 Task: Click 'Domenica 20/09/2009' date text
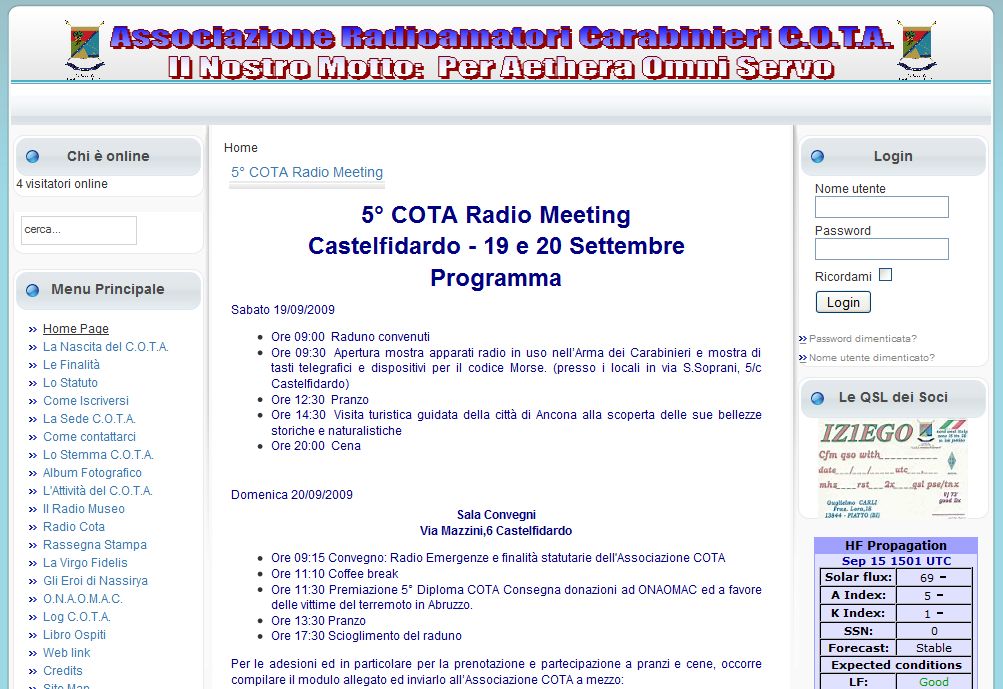click(x=292, y=495)
